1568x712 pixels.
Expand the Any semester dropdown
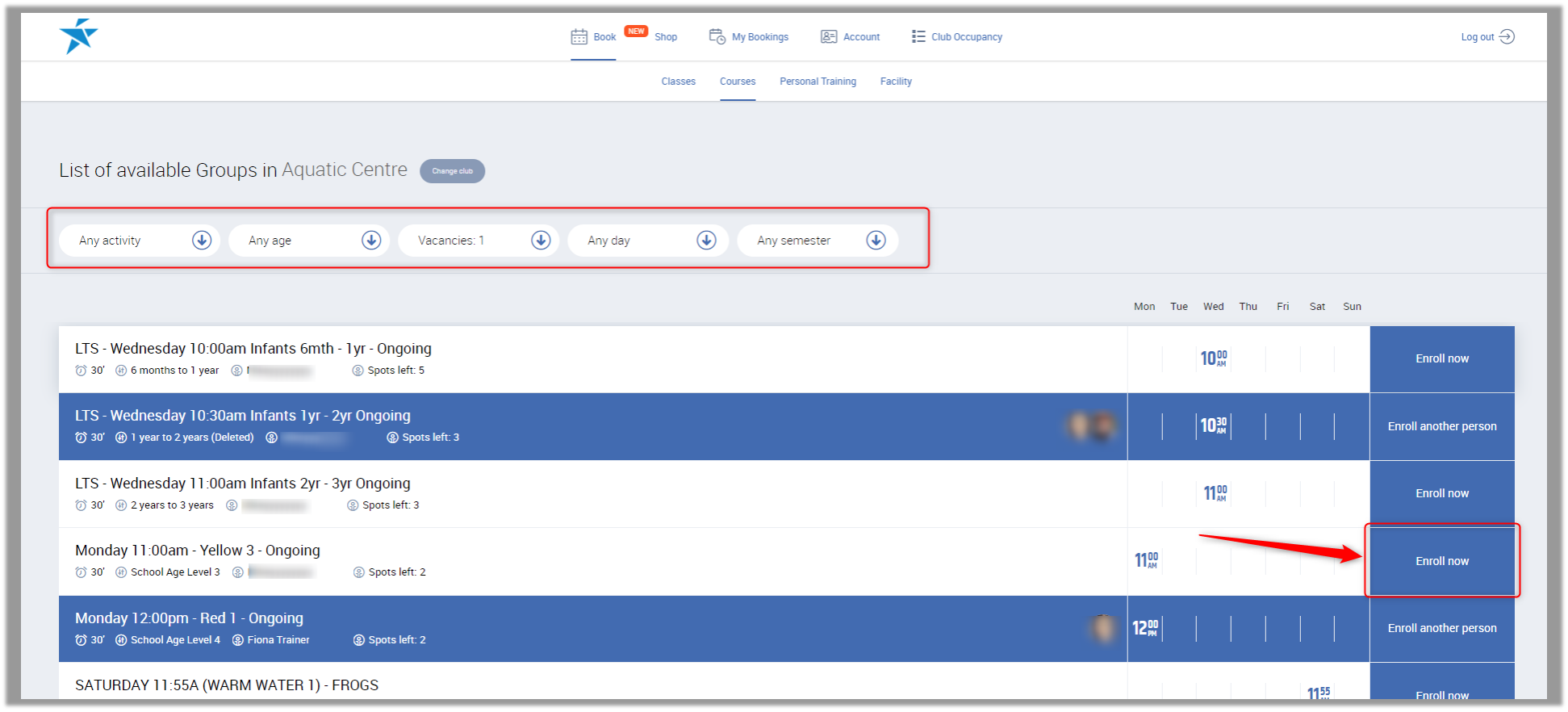(x=876, y=241)
